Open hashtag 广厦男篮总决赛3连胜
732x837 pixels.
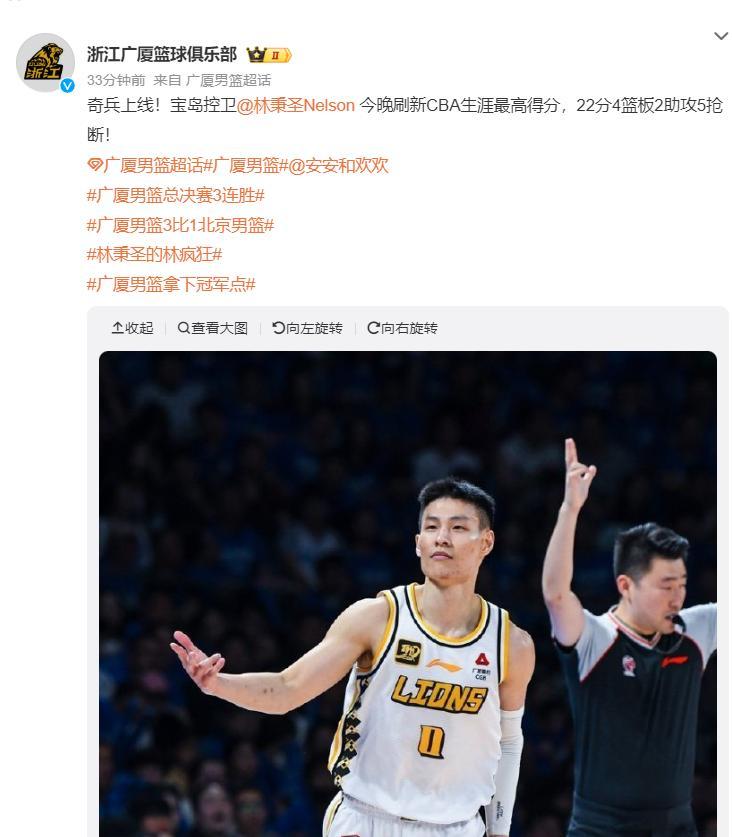point(176,195)
